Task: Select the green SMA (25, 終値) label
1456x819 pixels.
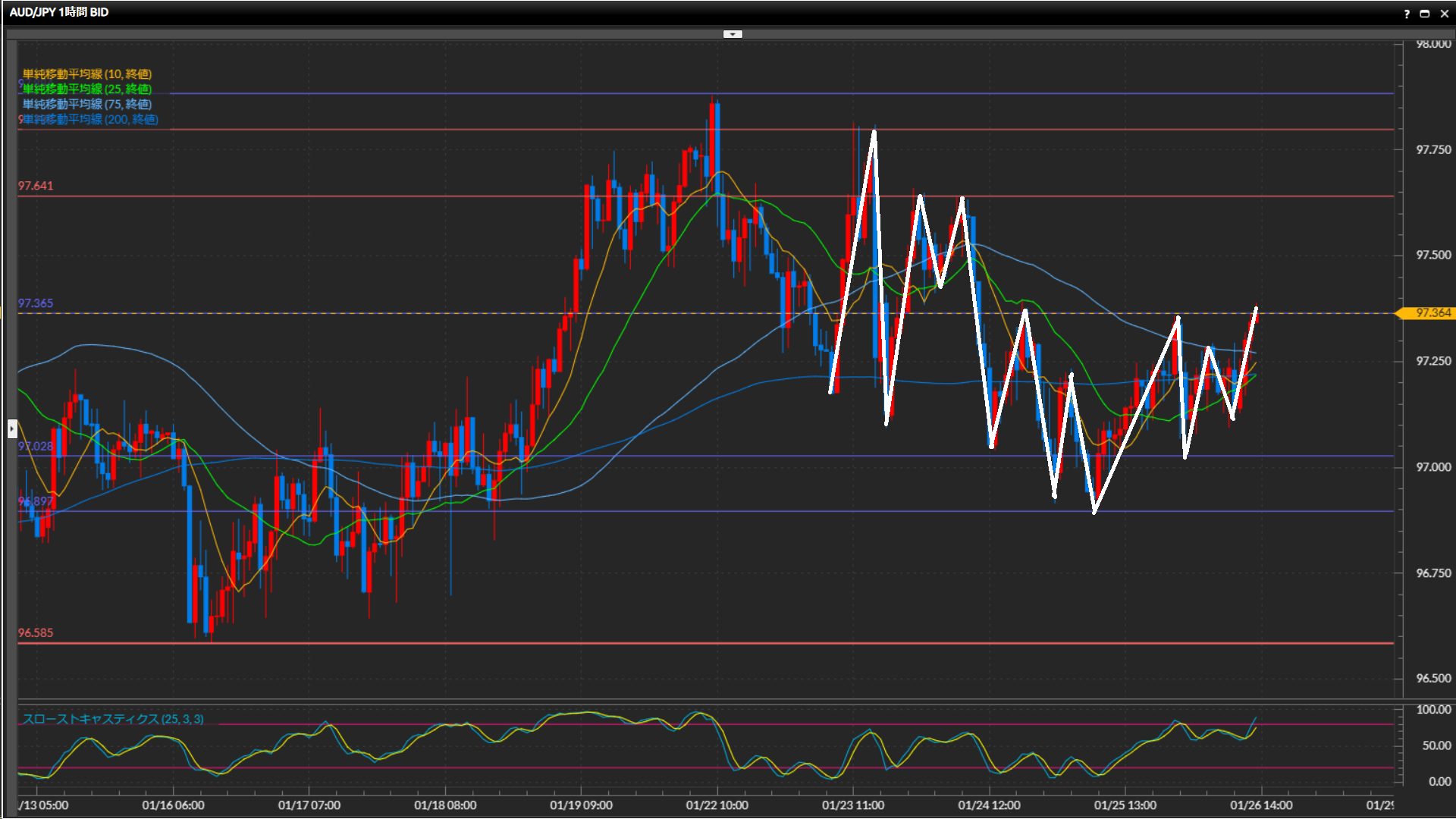Action: click(x=86, y=89)
